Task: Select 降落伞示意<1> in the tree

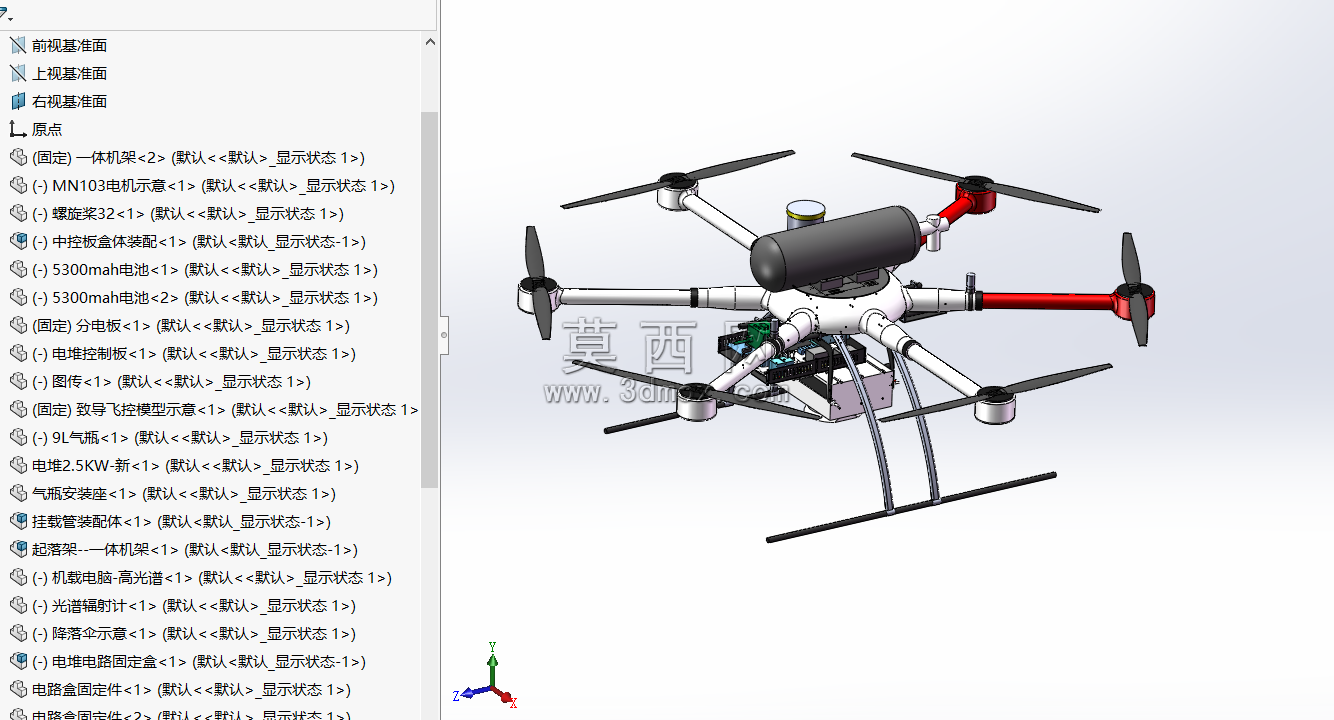Action: [x=194, y=633]
